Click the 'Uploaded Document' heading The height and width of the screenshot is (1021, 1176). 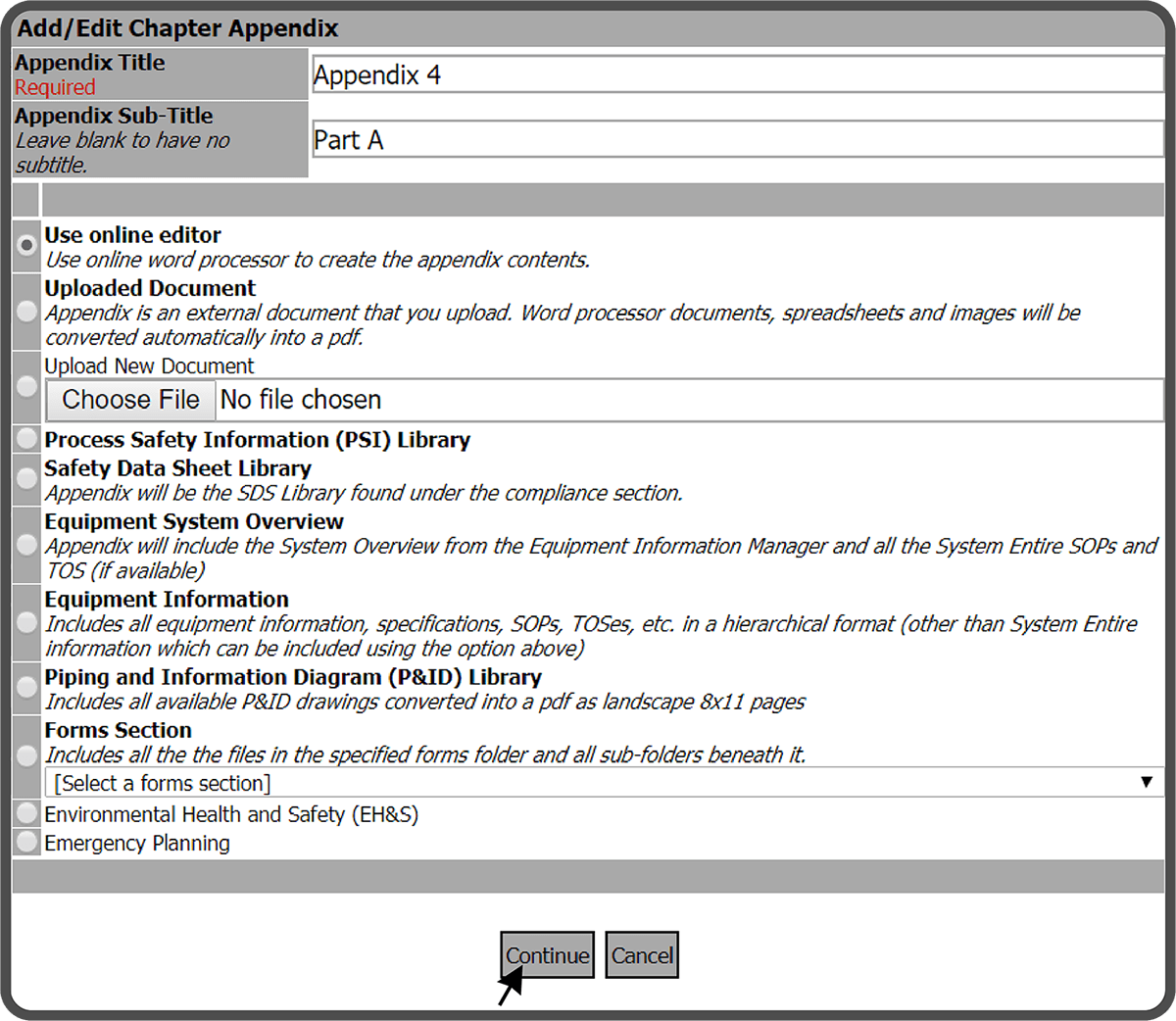tap(150, 288)
